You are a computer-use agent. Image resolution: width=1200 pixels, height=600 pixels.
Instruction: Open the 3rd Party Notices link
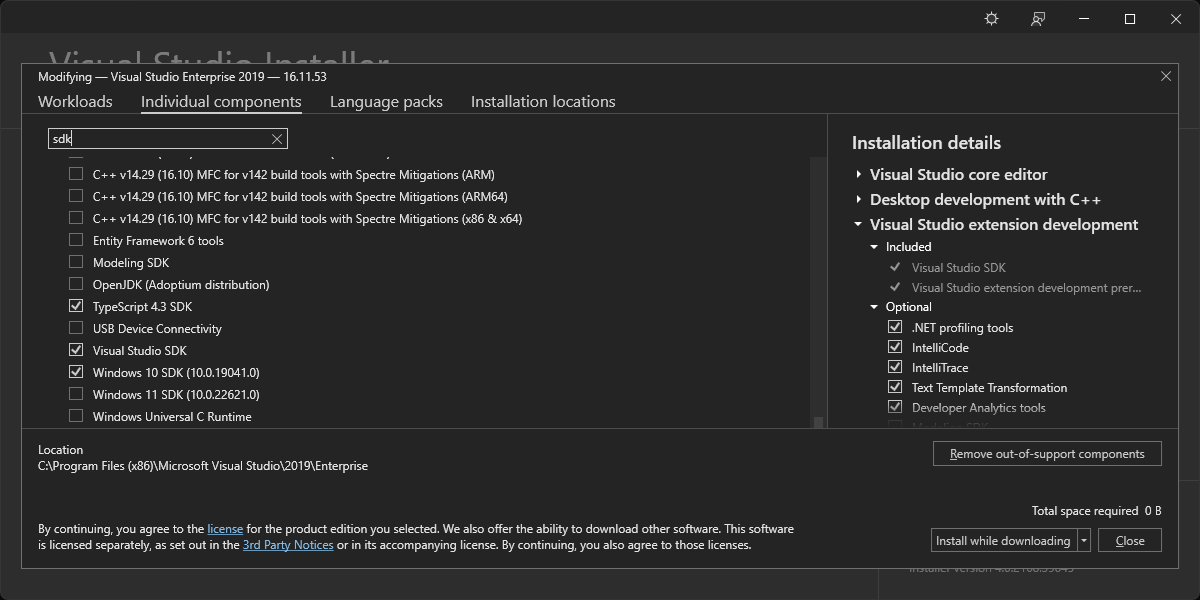point(288,545)
